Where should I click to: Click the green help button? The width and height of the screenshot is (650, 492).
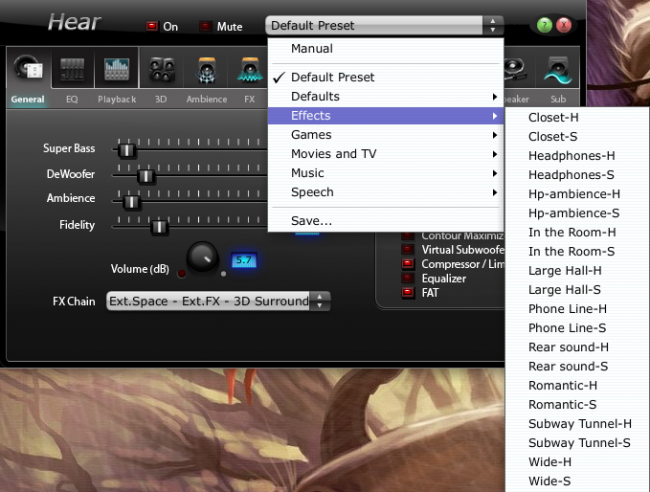(x=544, y=25)
